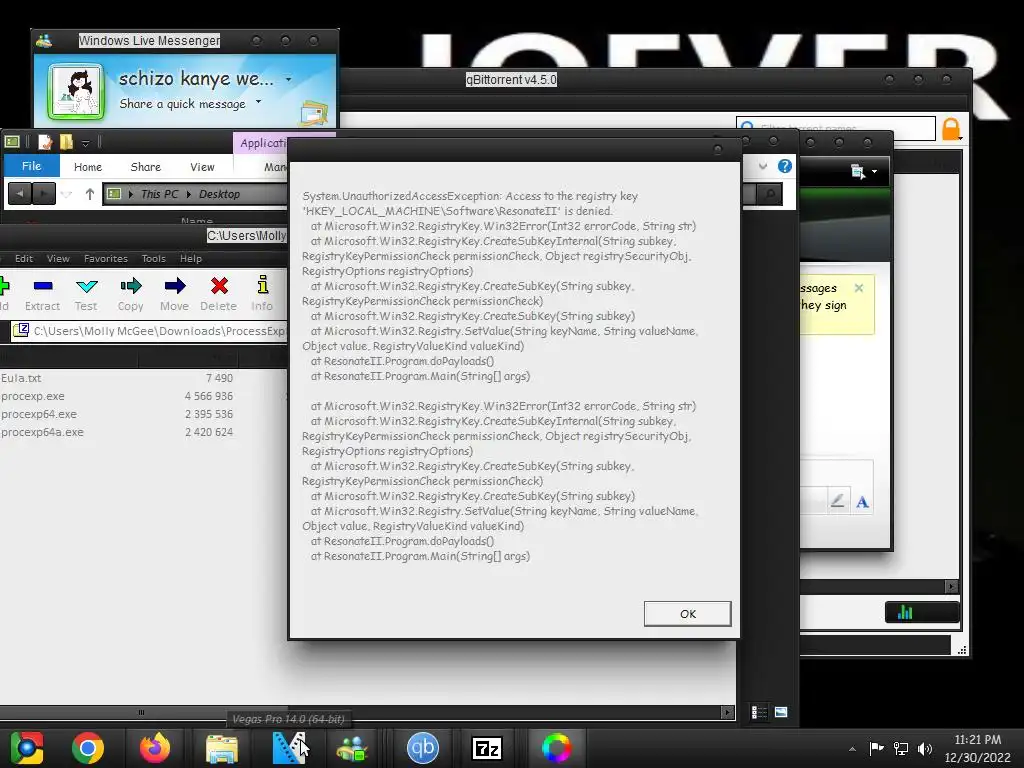Open Vegas Pro from the taskbar
The height and width of the screenshot is (768, 1024).
click(x=289, y=748)
